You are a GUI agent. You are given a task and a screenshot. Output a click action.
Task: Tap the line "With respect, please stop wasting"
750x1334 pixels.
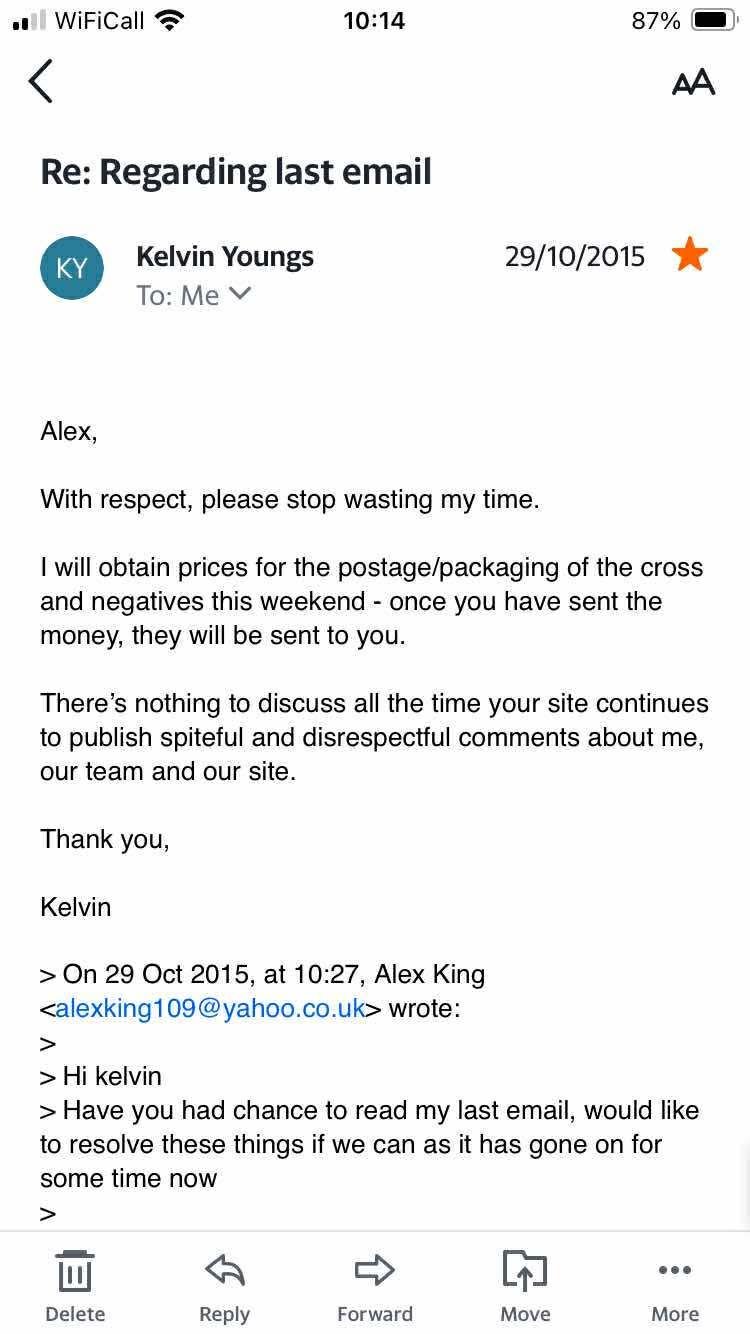click(289, 499)
